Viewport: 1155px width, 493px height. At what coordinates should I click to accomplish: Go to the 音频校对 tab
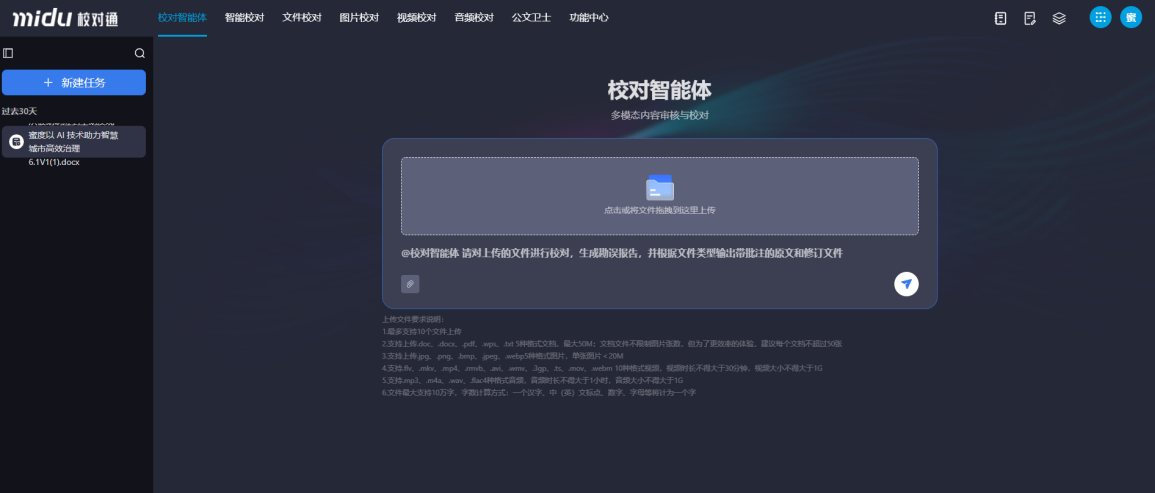click(474, 18)
